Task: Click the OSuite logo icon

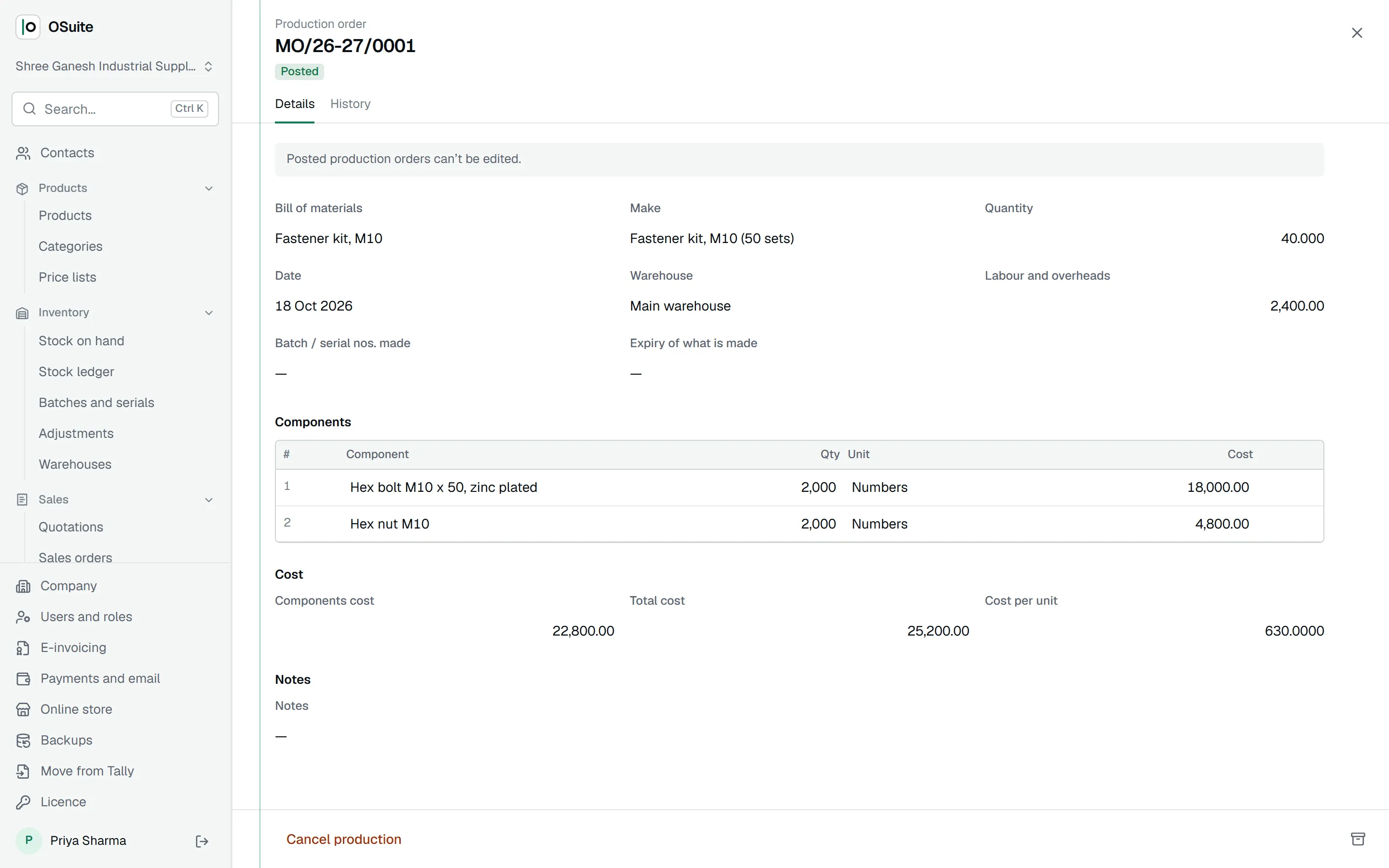Action: click(x=27, y=27)
